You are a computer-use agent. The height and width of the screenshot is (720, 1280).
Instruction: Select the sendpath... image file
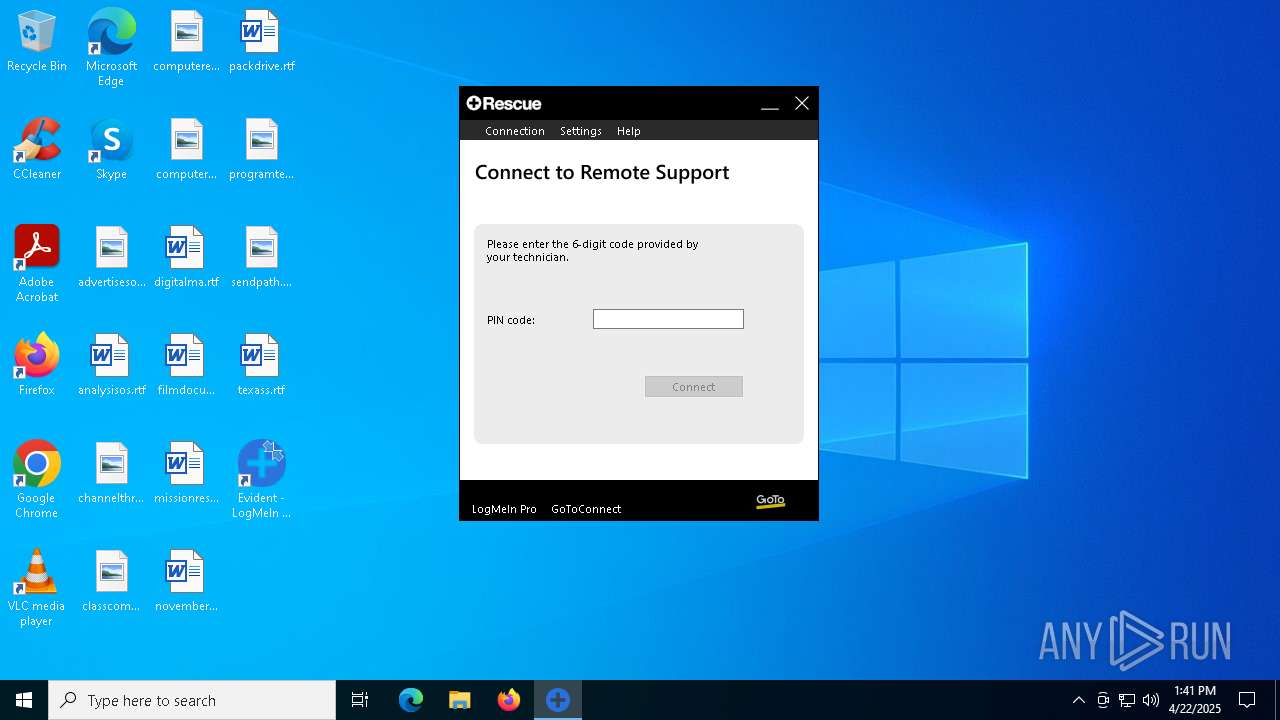(x=261, y=257)
